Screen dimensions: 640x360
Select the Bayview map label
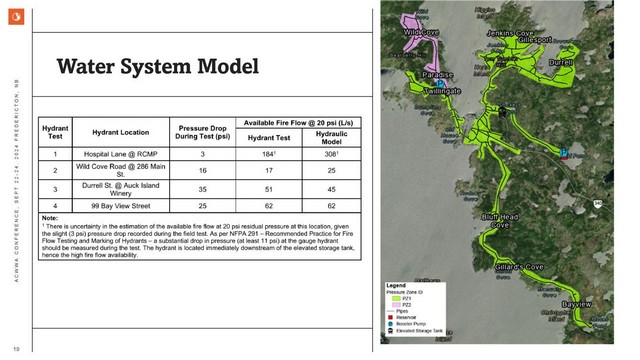tap(577, 304)
